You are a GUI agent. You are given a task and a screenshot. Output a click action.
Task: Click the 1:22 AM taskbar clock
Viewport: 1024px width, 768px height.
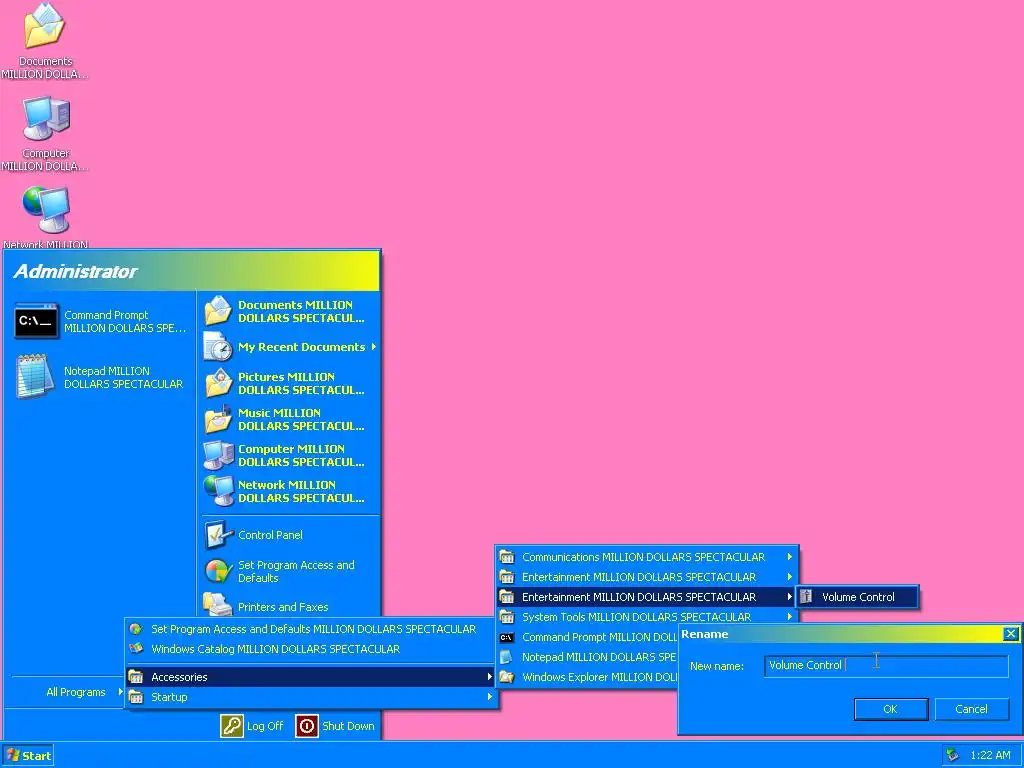click(990, 755)
